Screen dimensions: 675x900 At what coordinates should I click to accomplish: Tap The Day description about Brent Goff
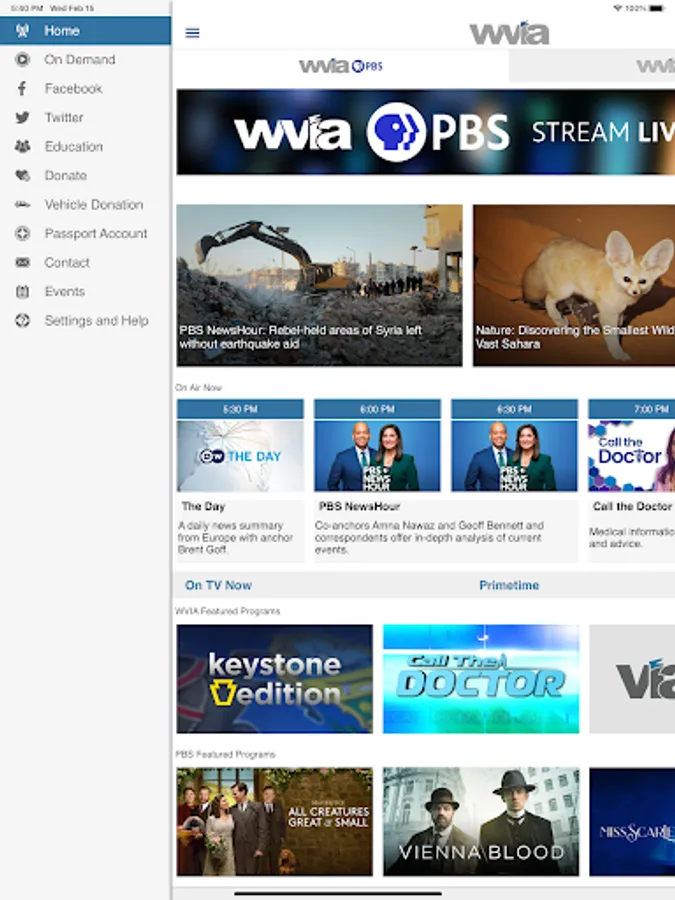click(x=235, y=537)
